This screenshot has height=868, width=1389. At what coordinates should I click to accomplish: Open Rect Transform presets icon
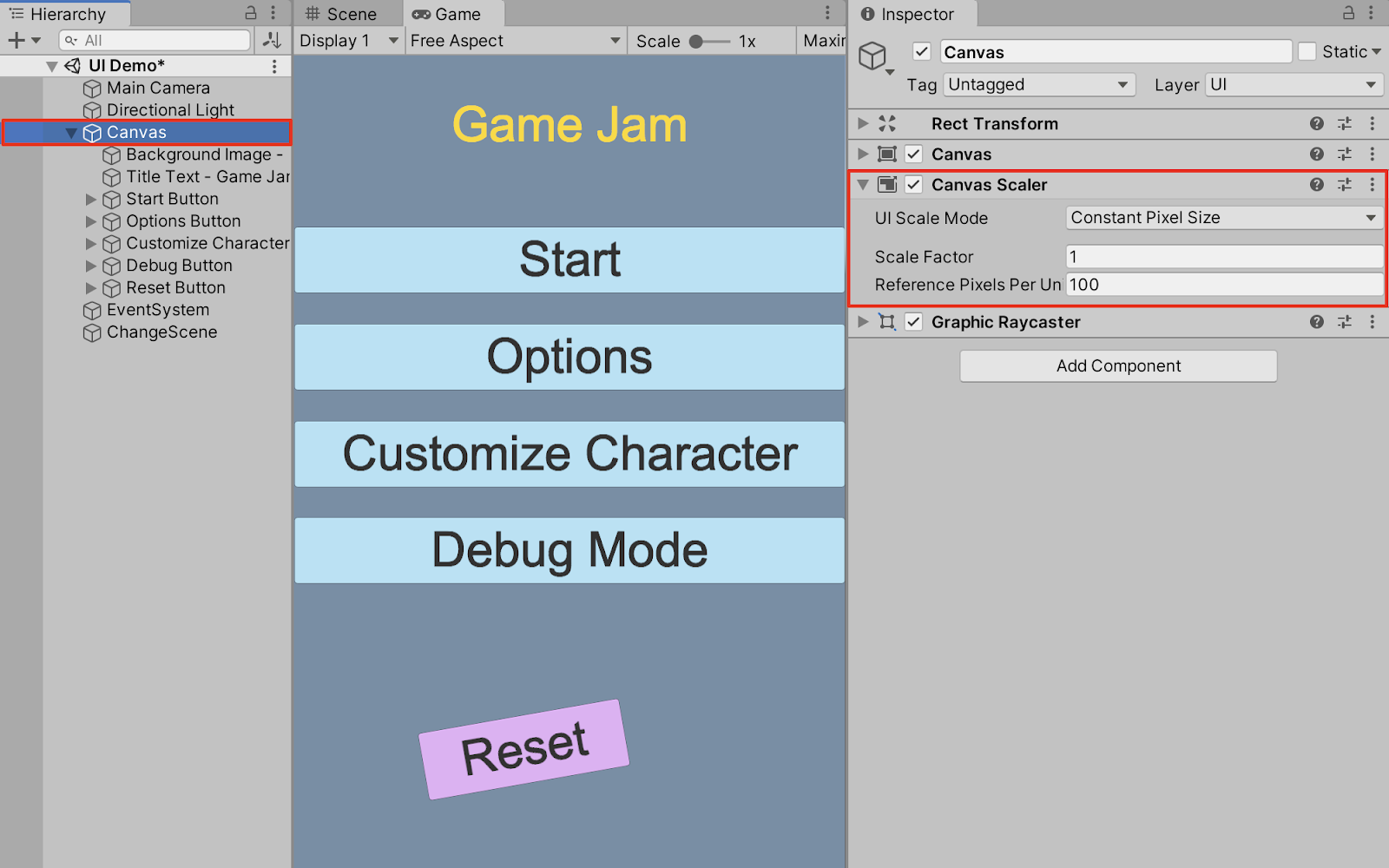coord(1345,124)
